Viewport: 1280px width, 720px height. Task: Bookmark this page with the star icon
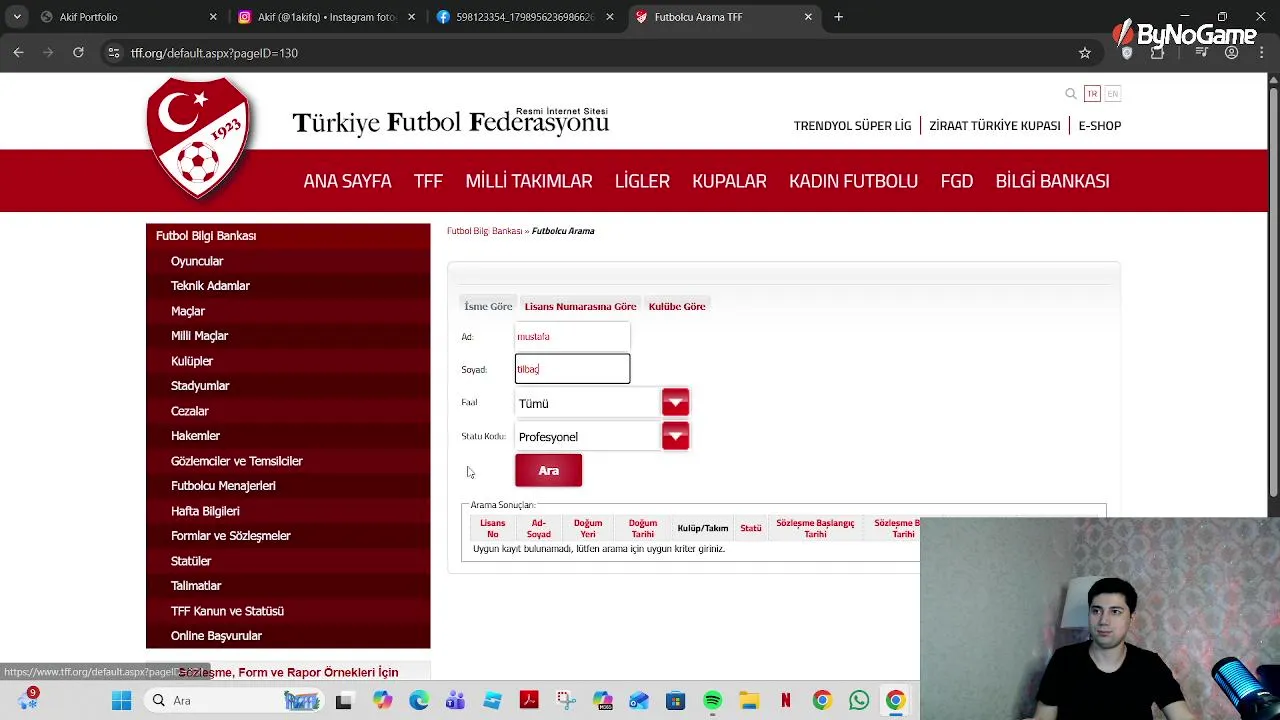tap(1084, 53)
